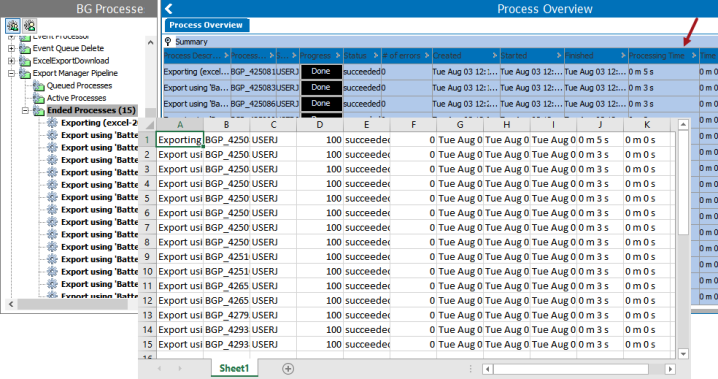Click next sheet navigation arrow near Sheet1
718x379 pixels.
pos(180,368)
